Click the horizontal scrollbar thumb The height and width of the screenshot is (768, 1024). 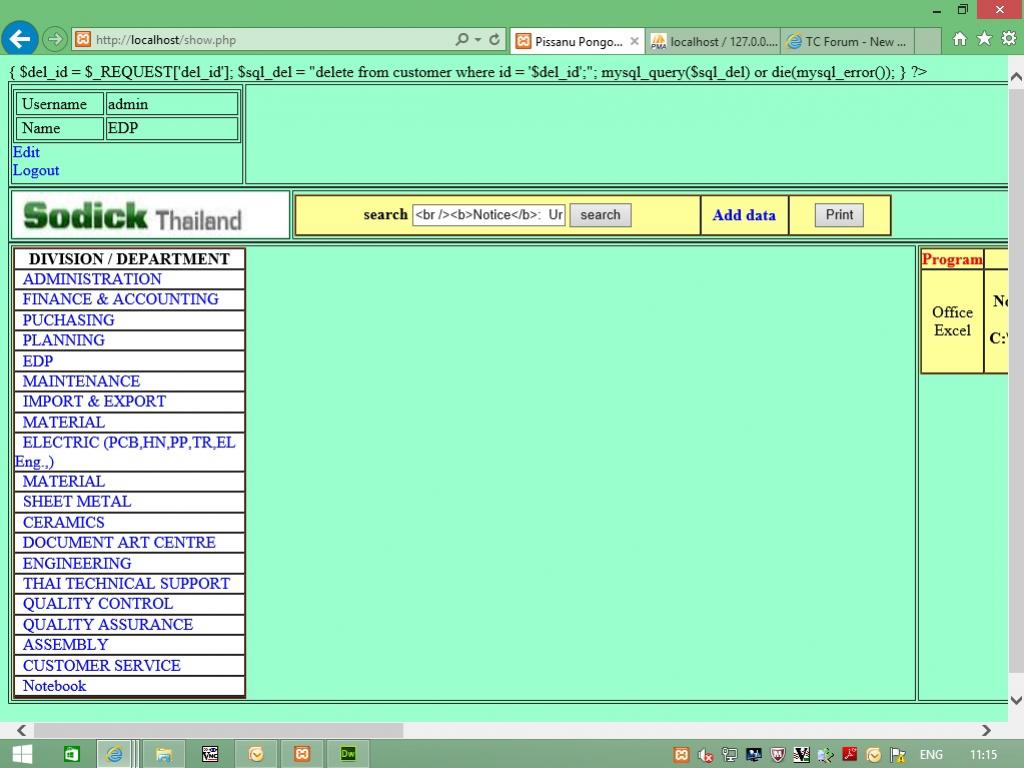(219, 730)
